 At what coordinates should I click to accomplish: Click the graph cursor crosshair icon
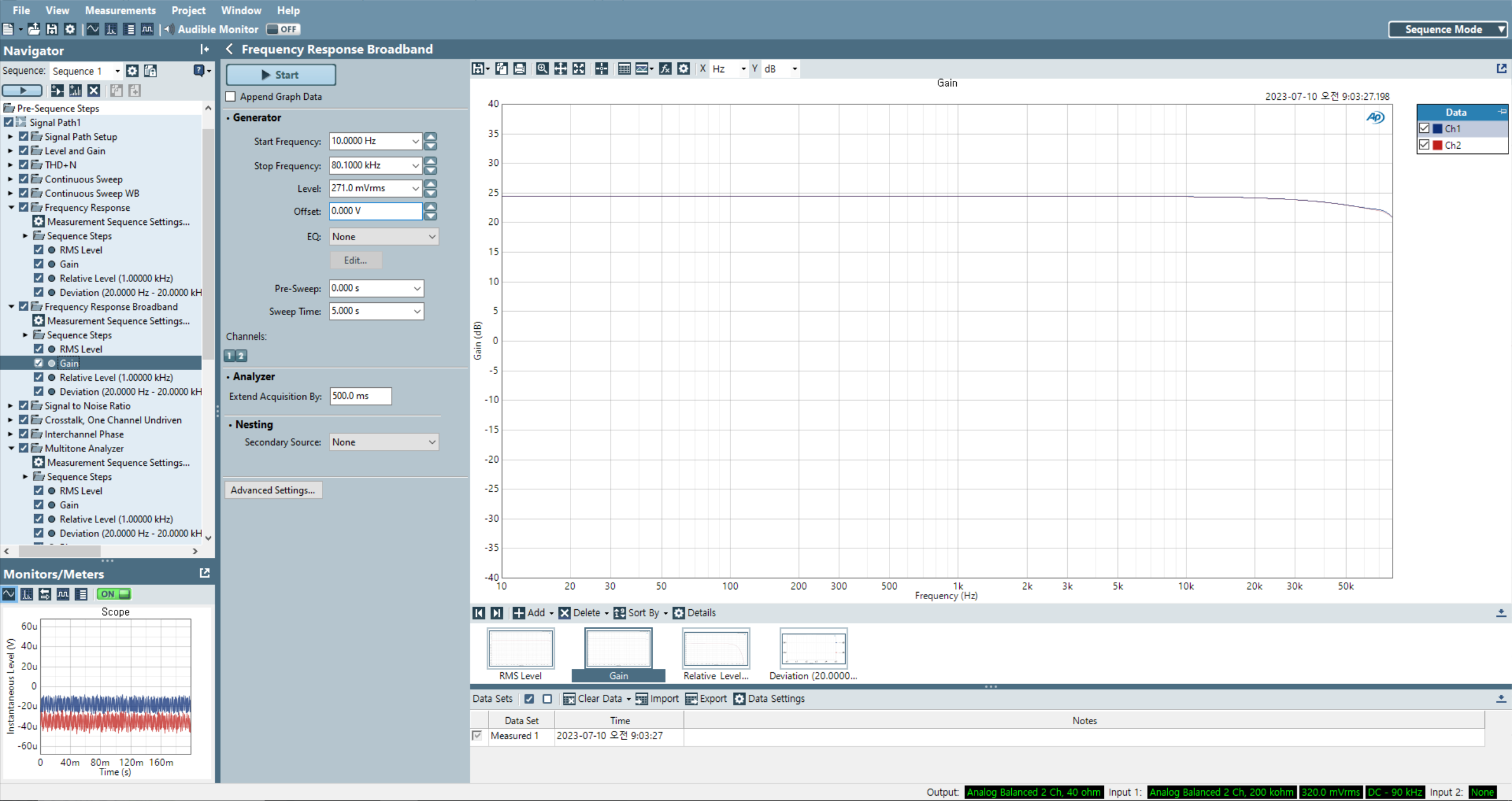[x=601, y=68]
